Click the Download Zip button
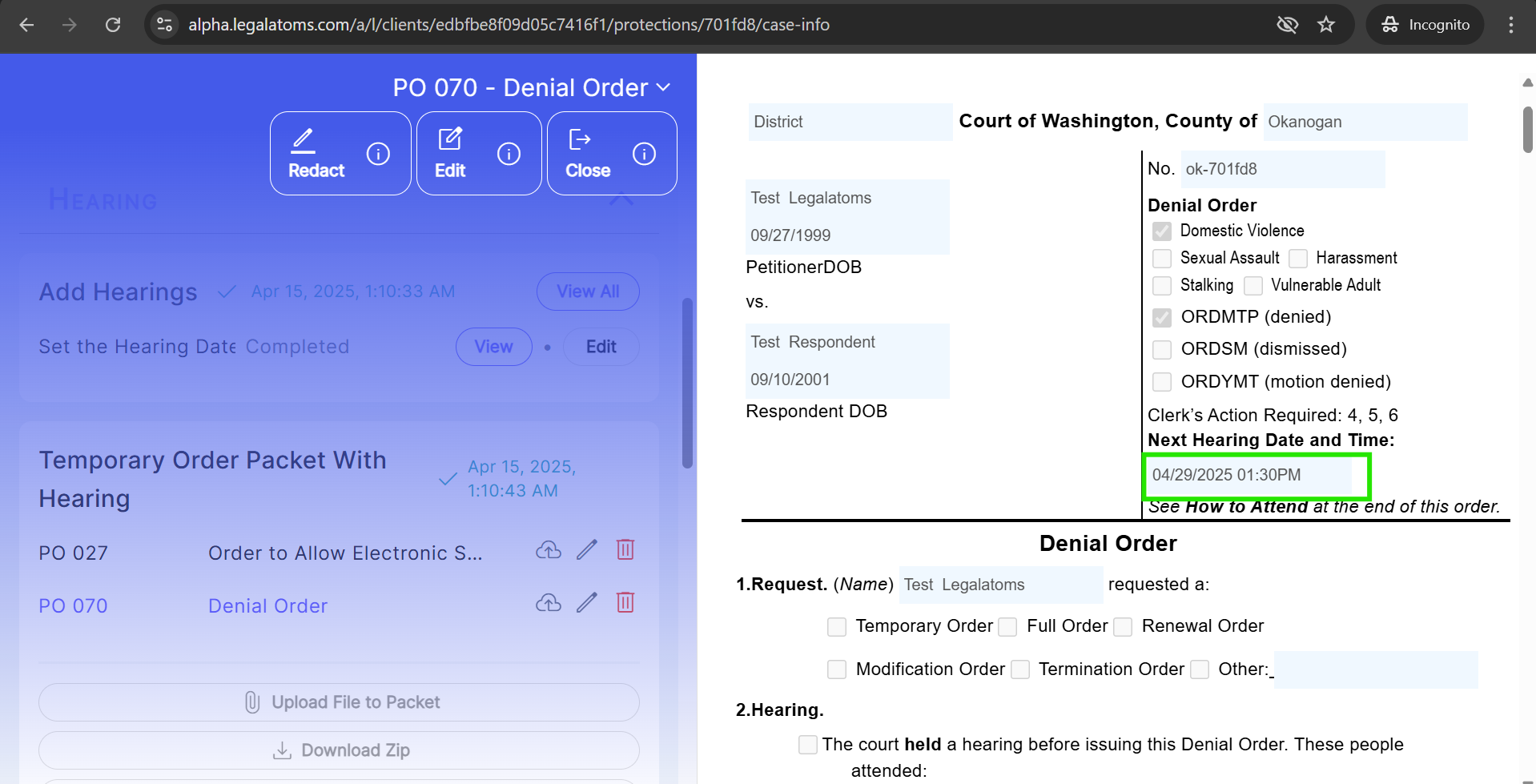The image size is (1536, 784). point(339,750)
